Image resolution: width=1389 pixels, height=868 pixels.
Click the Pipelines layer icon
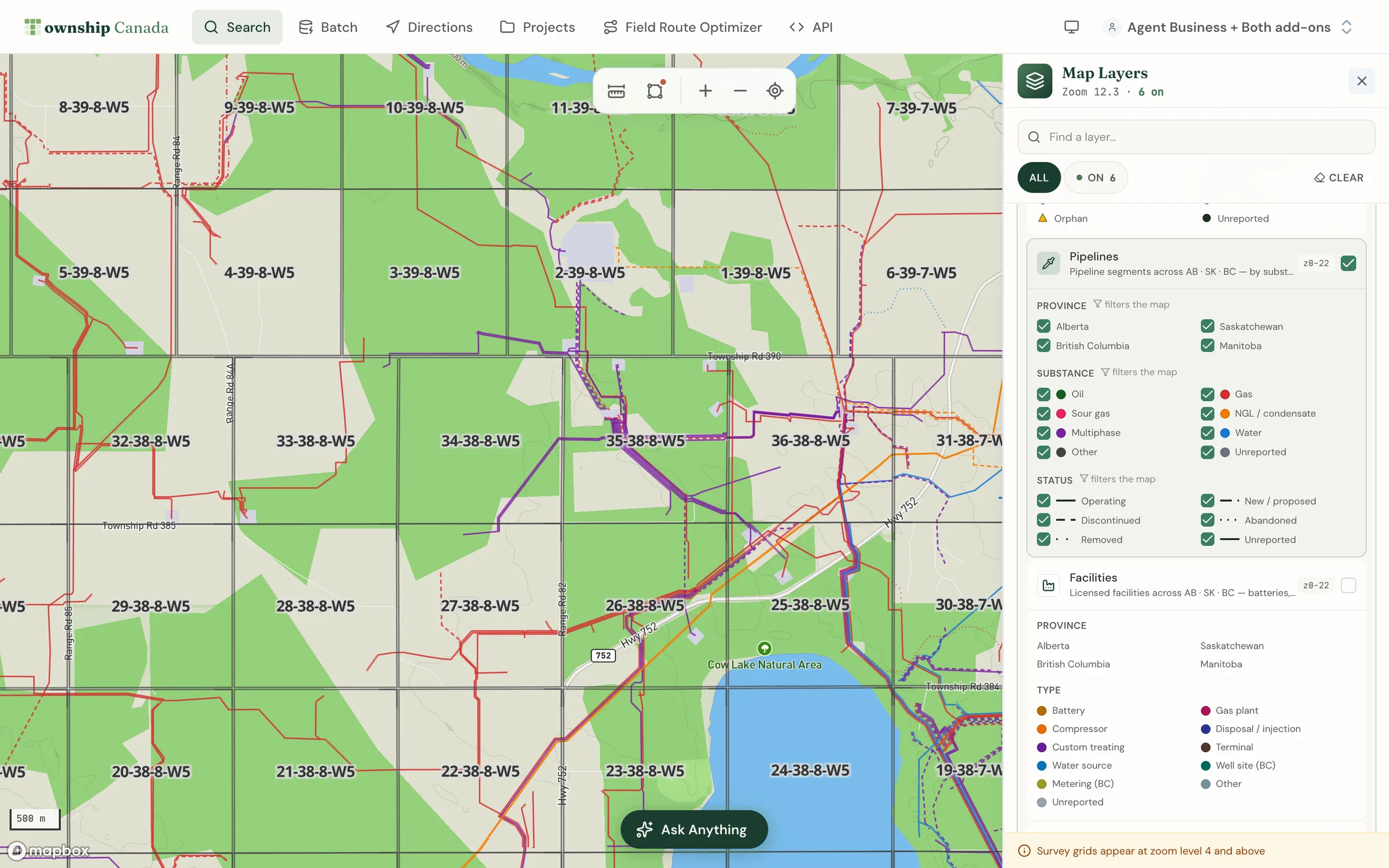1048,263
